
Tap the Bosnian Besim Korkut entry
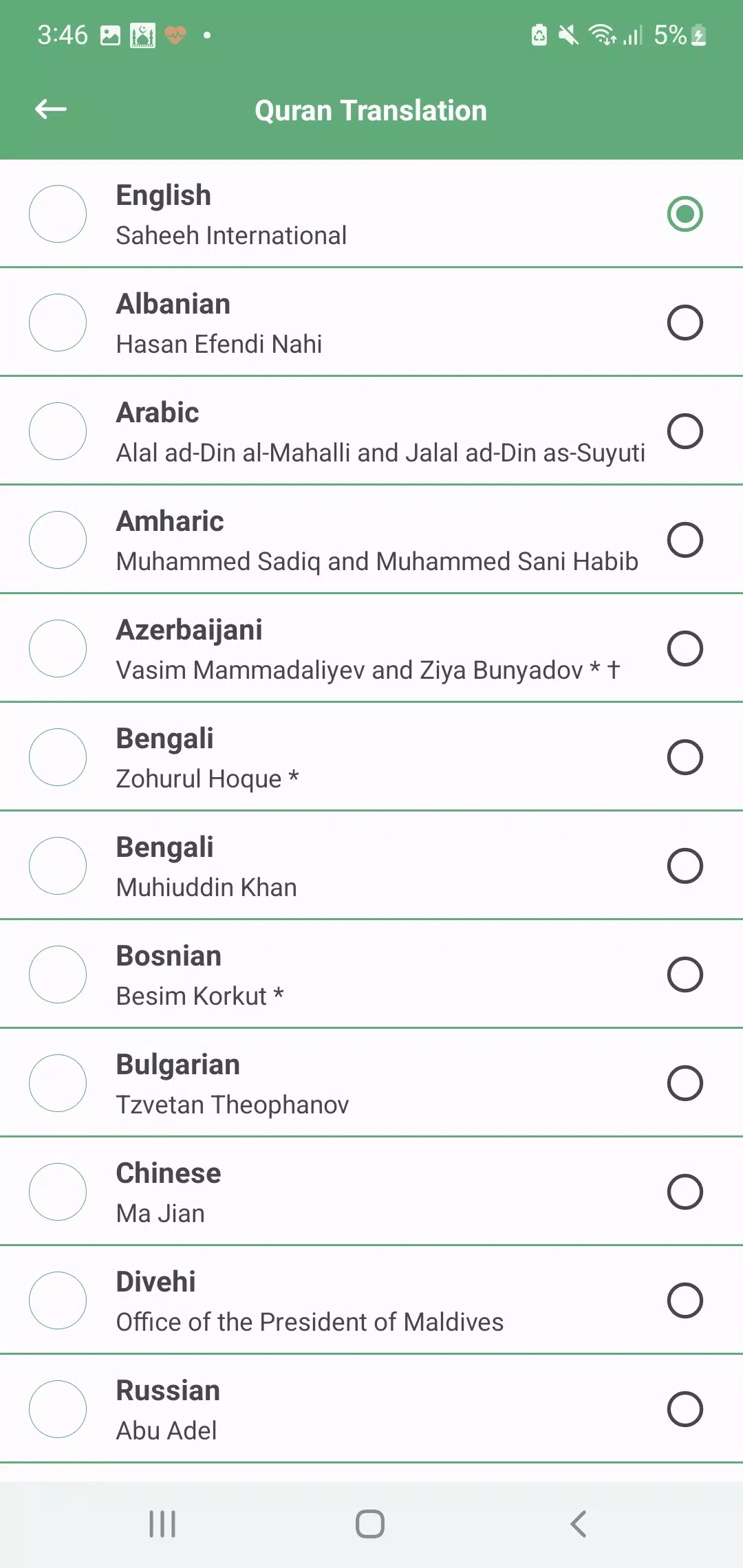(371, 974)
